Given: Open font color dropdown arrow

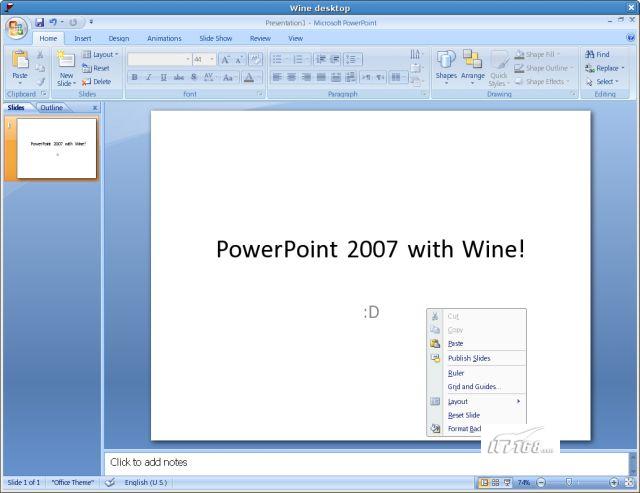Looking at the screenshot, I should pos(259,77).
